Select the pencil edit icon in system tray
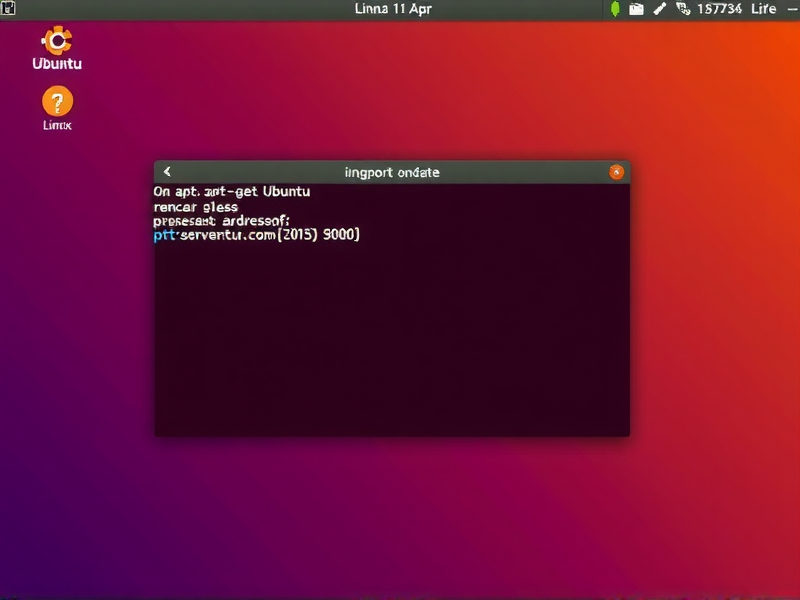The width and height of the screenshot is (800, 600). tap(661, 8)
